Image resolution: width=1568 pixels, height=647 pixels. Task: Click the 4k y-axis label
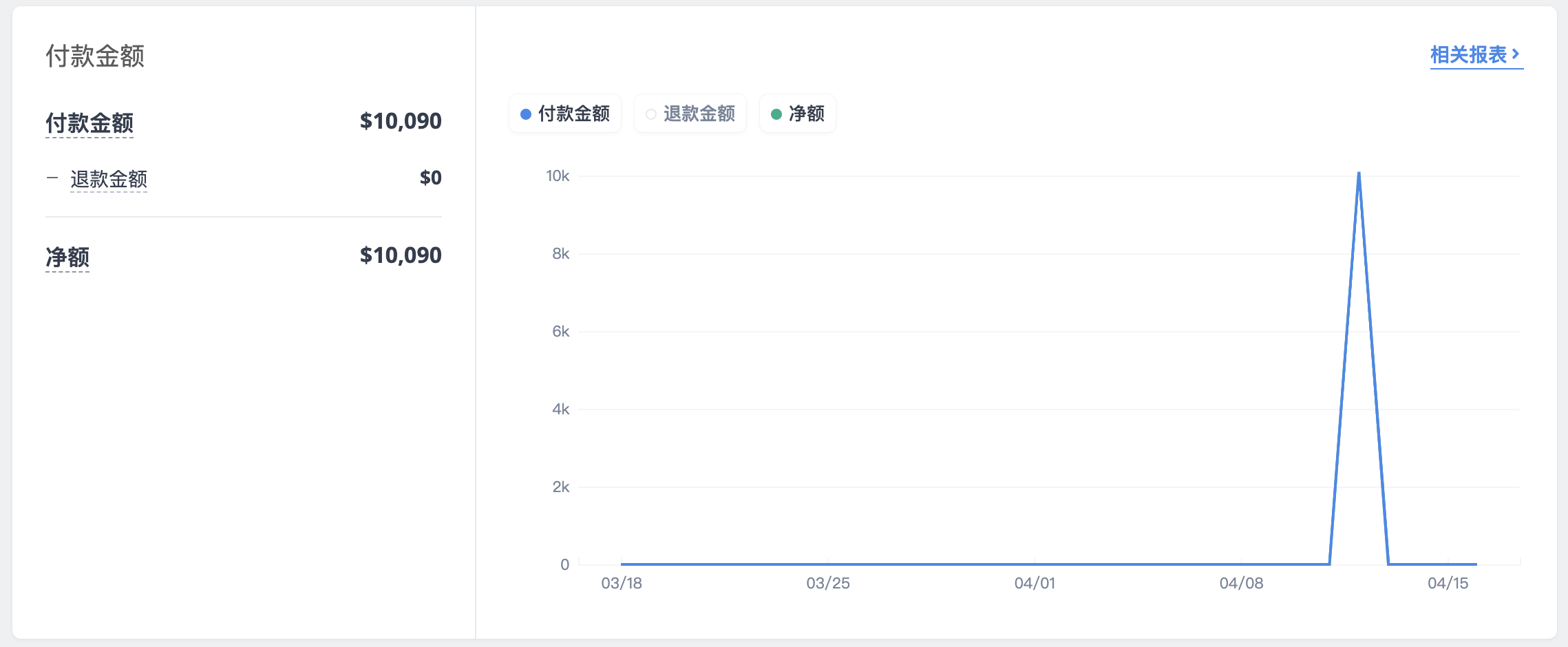(x=561, y=410)
